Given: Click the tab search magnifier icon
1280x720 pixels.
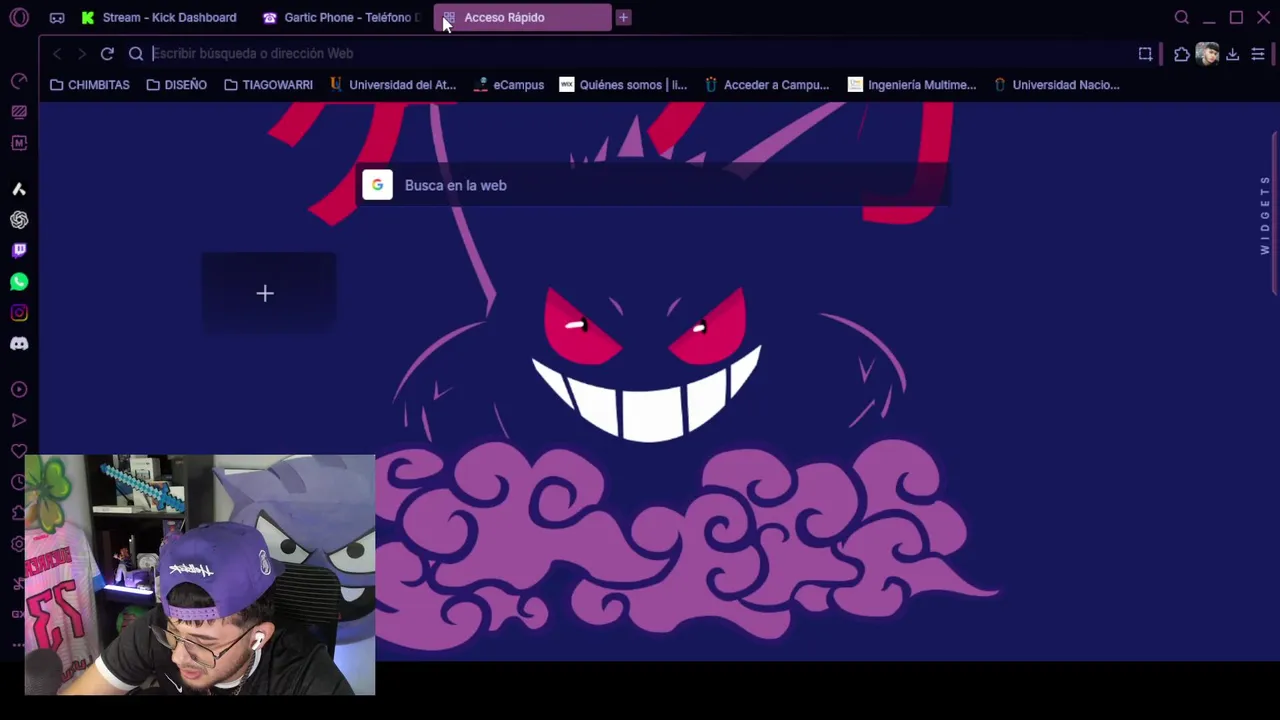Looking at the screenshot, I should click(1182, 17).
